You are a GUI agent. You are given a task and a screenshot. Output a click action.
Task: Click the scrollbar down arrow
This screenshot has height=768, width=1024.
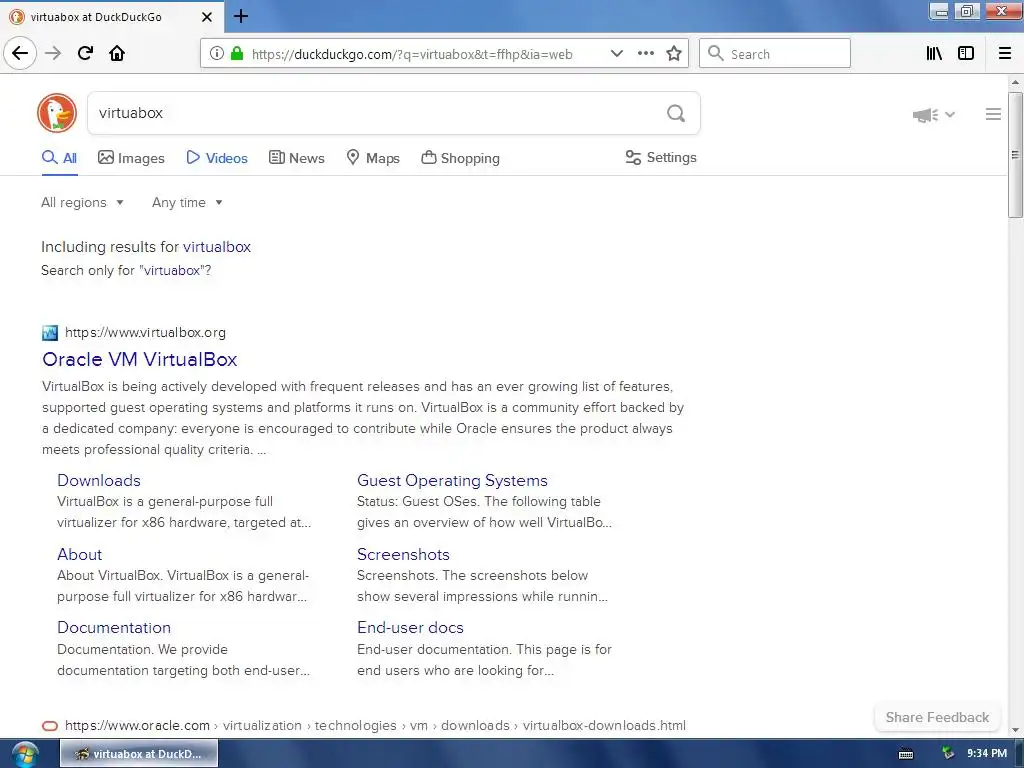click(x=1014, y=729)
